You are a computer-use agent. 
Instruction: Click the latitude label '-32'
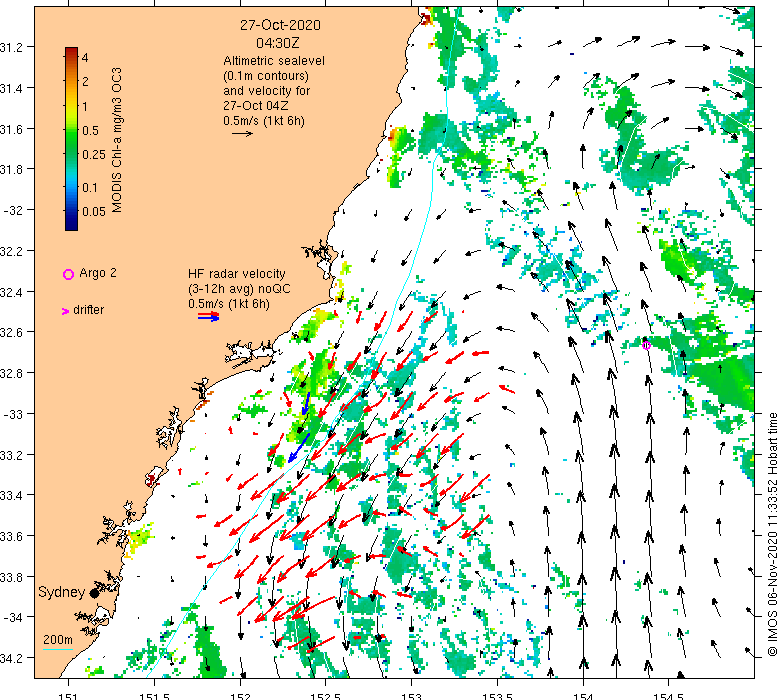point(12,210)
